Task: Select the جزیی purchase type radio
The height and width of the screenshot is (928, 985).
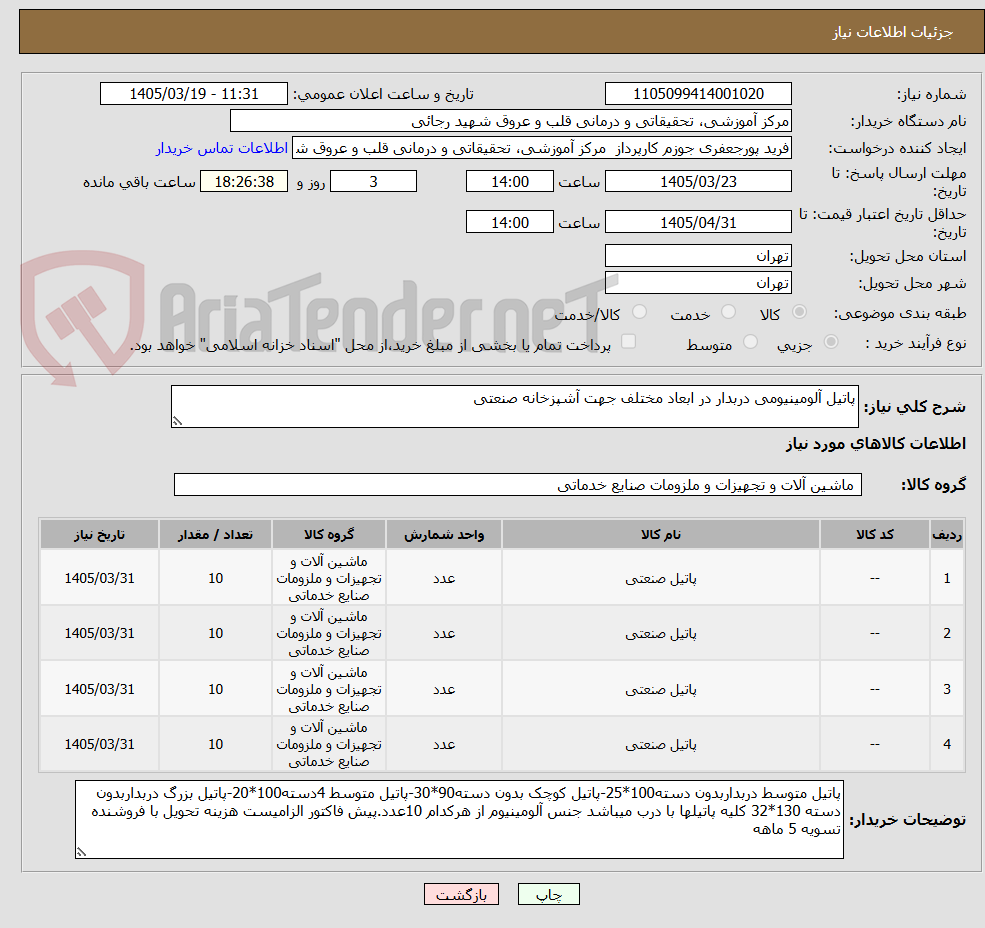Action: point(830,342)
